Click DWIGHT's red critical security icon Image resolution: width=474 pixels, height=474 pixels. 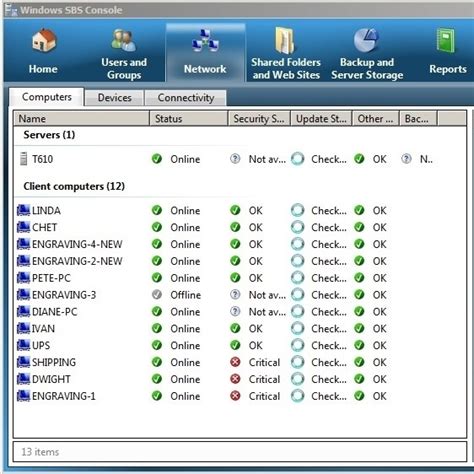coord(235,379)
